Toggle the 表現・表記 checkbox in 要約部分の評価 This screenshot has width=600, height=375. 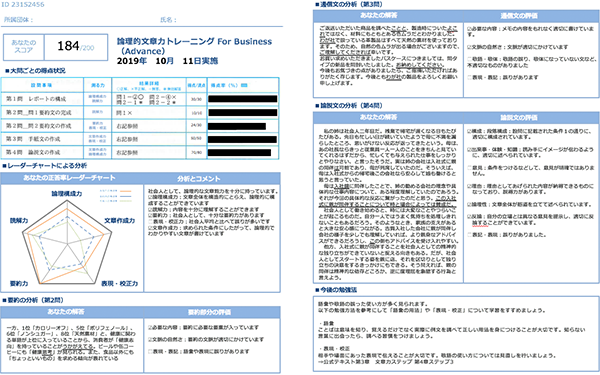point(150,351)
